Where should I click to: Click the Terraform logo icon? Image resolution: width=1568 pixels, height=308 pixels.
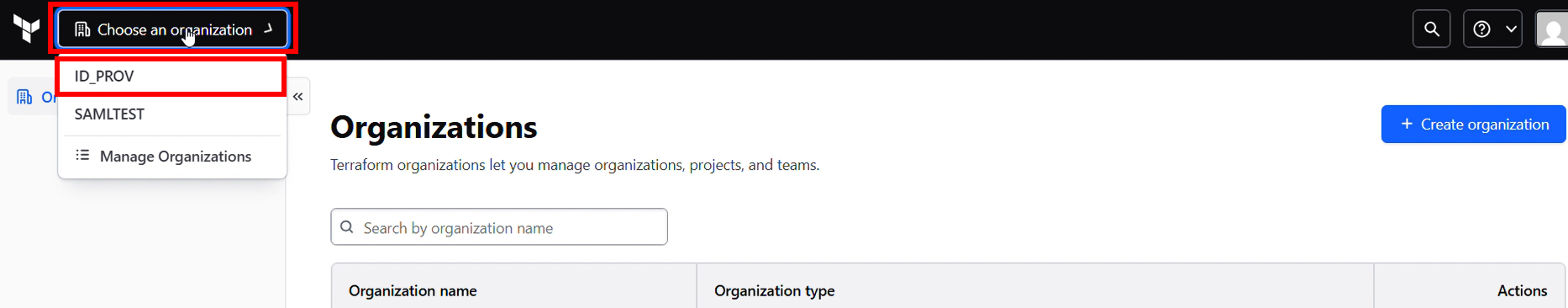tap(27, 29)
